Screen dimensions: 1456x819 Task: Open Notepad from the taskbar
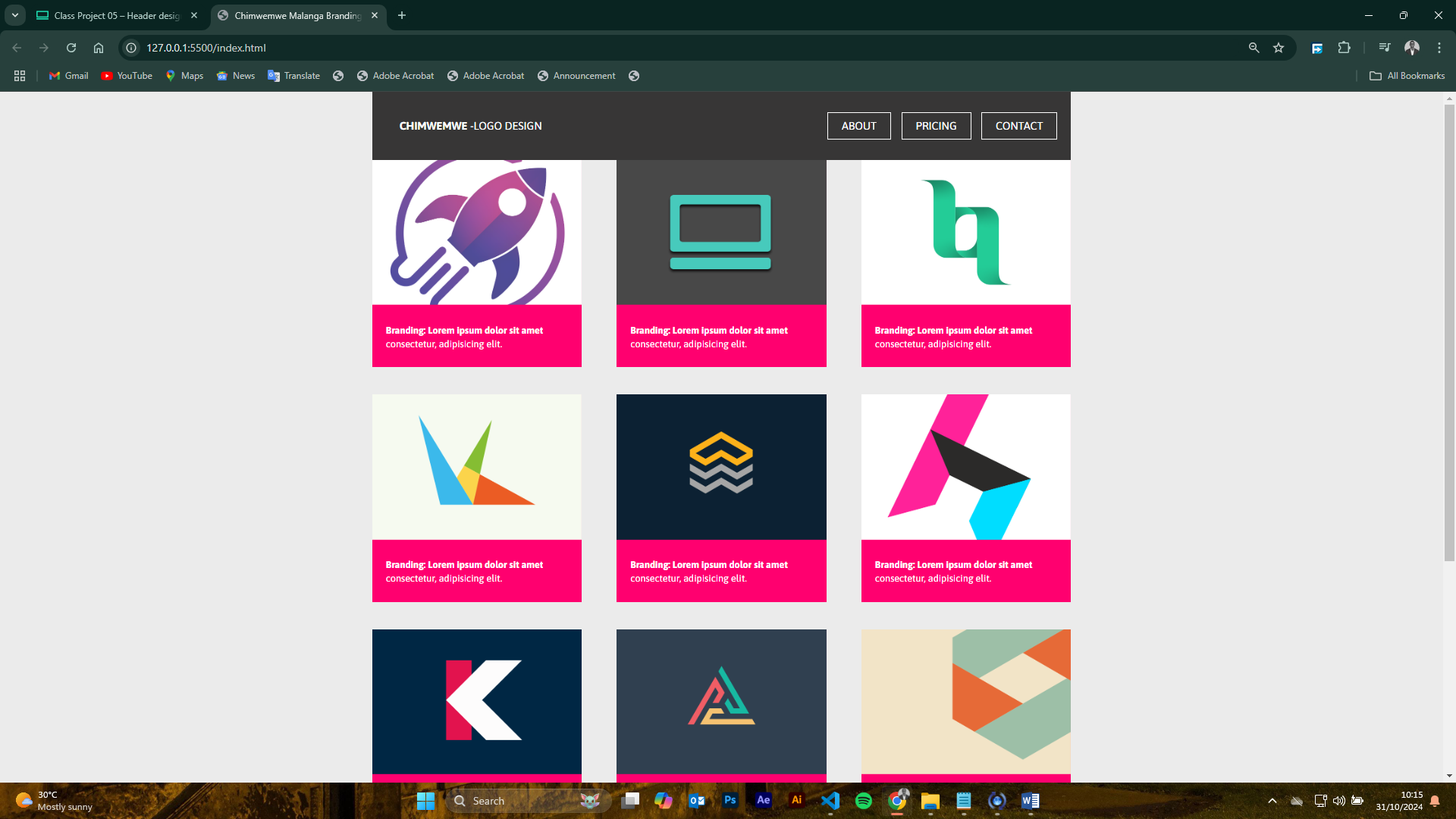(964, 801)
